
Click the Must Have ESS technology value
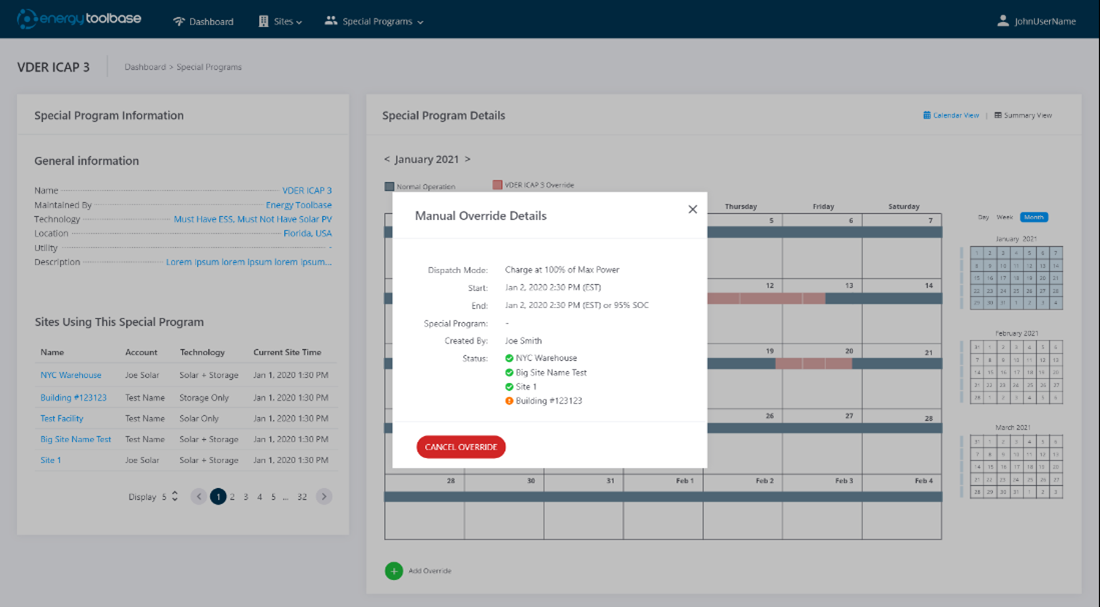coord(253,220)
